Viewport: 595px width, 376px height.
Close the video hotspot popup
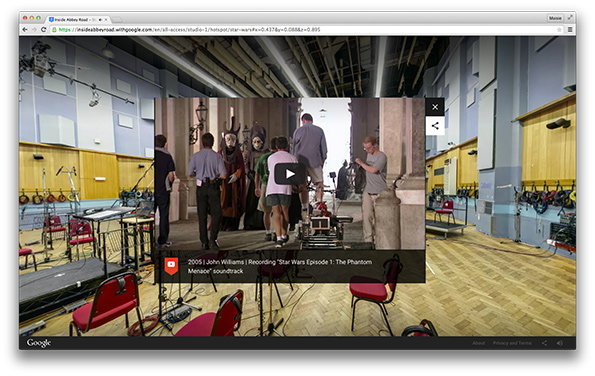[435, 107]
